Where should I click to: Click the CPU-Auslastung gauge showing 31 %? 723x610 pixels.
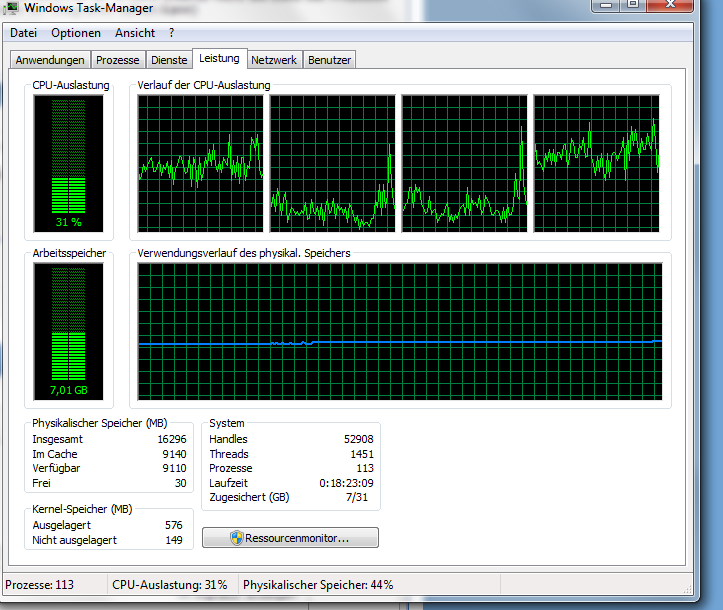point(68,164)
